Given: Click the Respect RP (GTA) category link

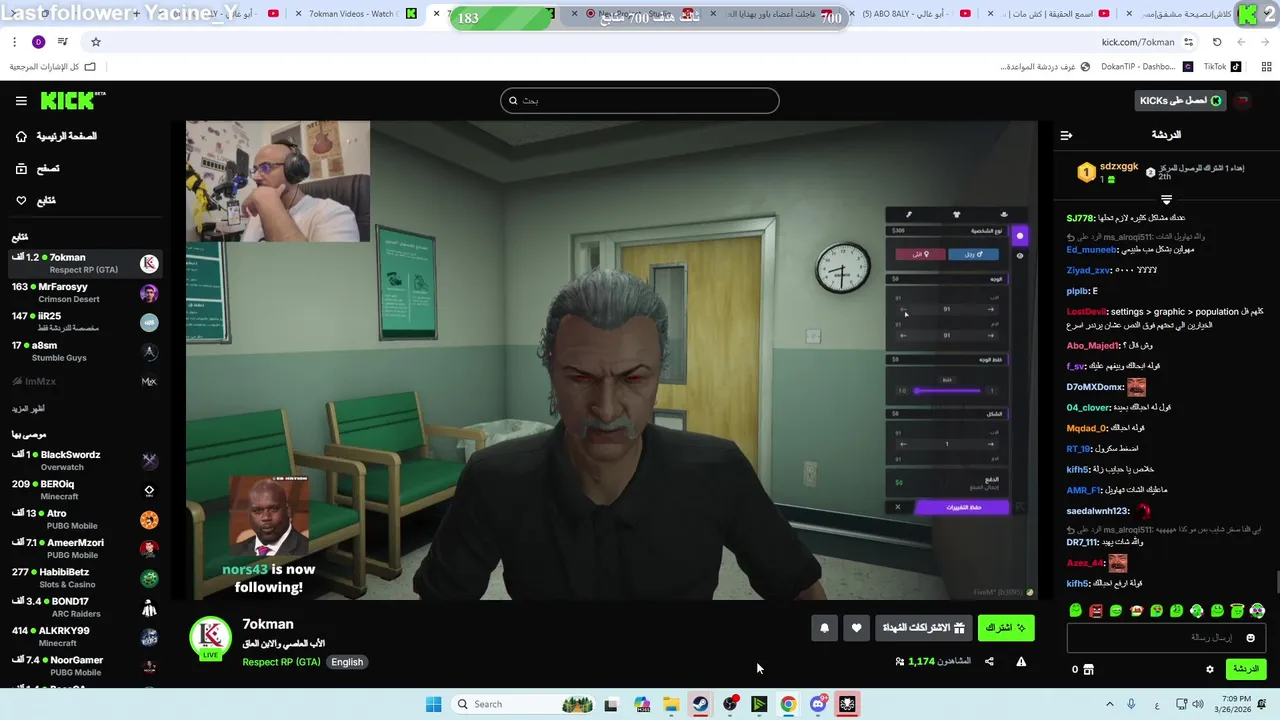Looking at the screenshot, I should click(x=281, y=662).
